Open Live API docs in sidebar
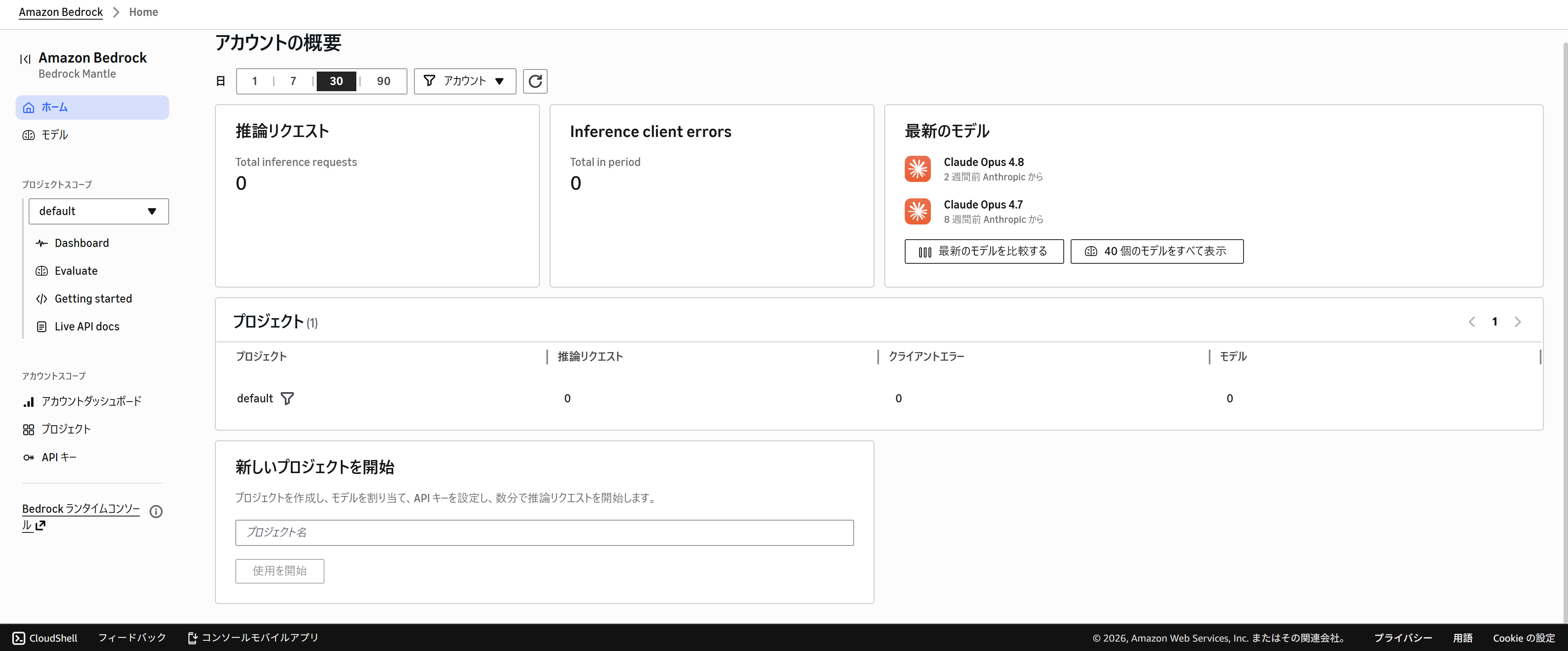 [x=87, y=327]
